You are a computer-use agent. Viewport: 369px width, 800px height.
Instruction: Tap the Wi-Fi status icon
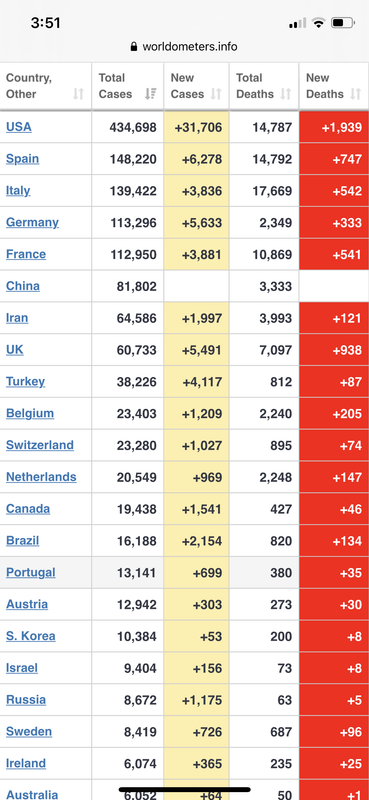pos(318,23)
